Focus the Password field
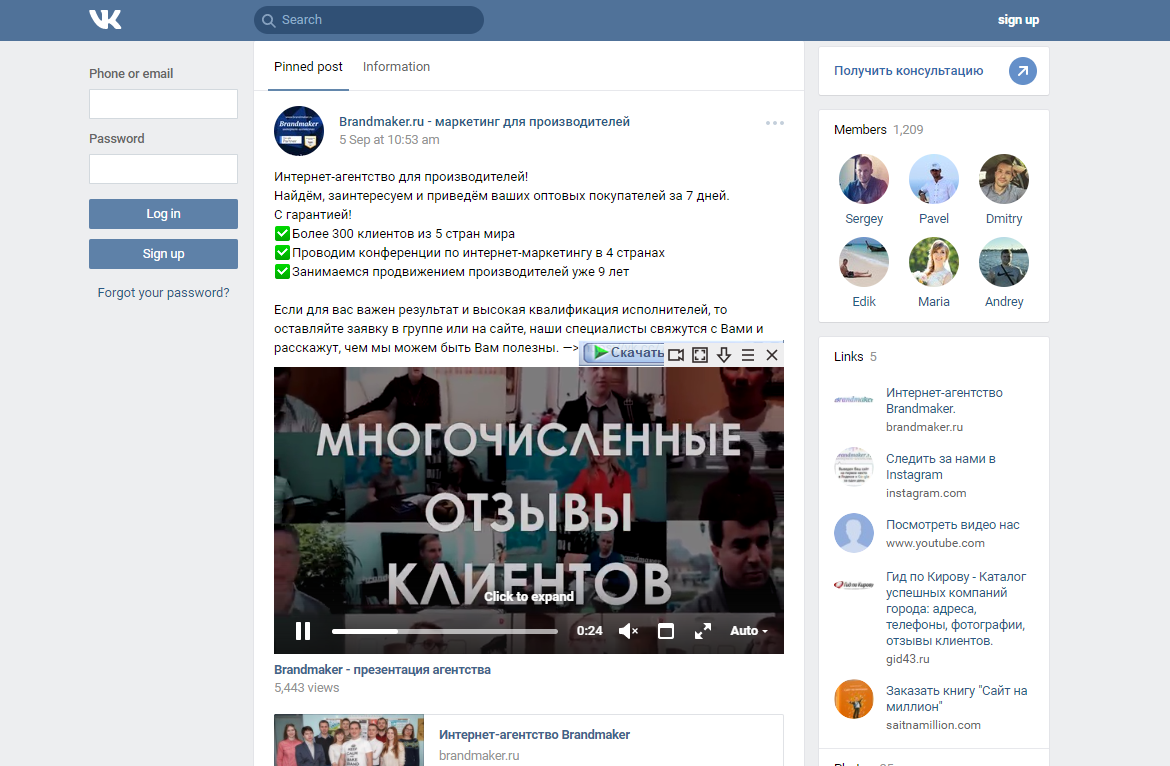Screen dimensions: 1170x766 (x=163, y=169)
